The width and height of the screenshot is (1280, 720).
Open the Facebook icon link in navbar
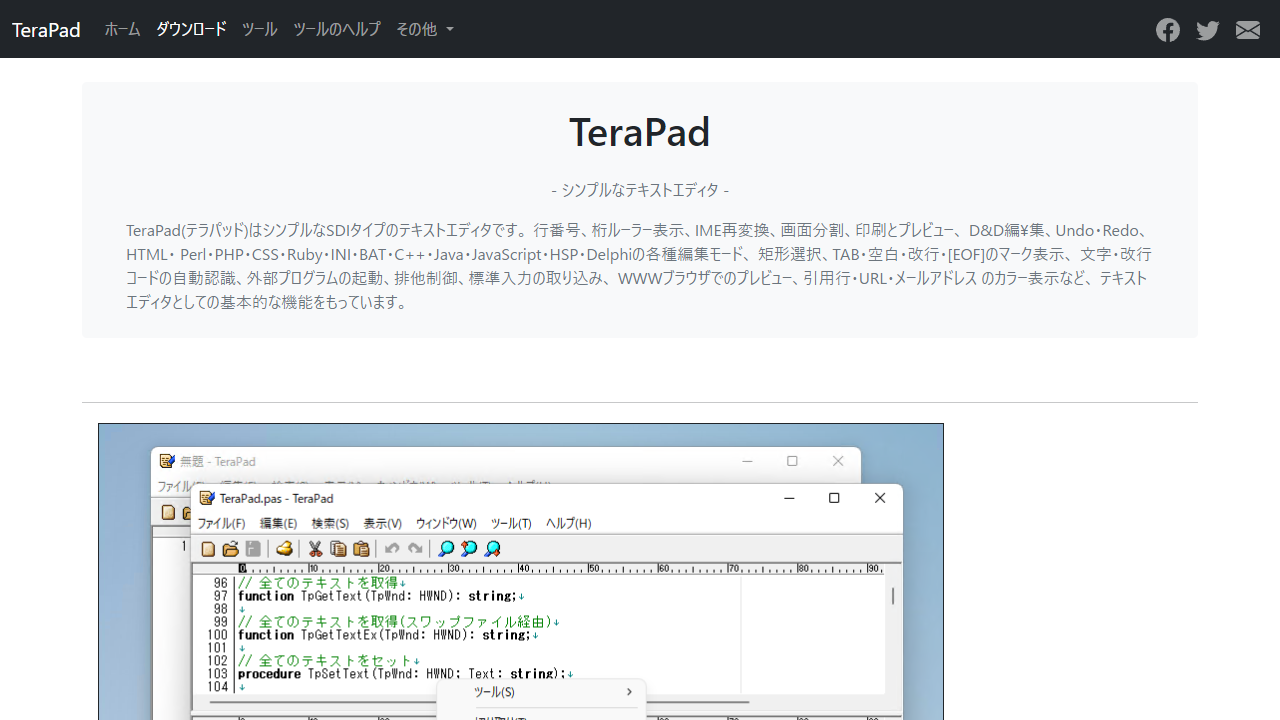coord(1168,30)
